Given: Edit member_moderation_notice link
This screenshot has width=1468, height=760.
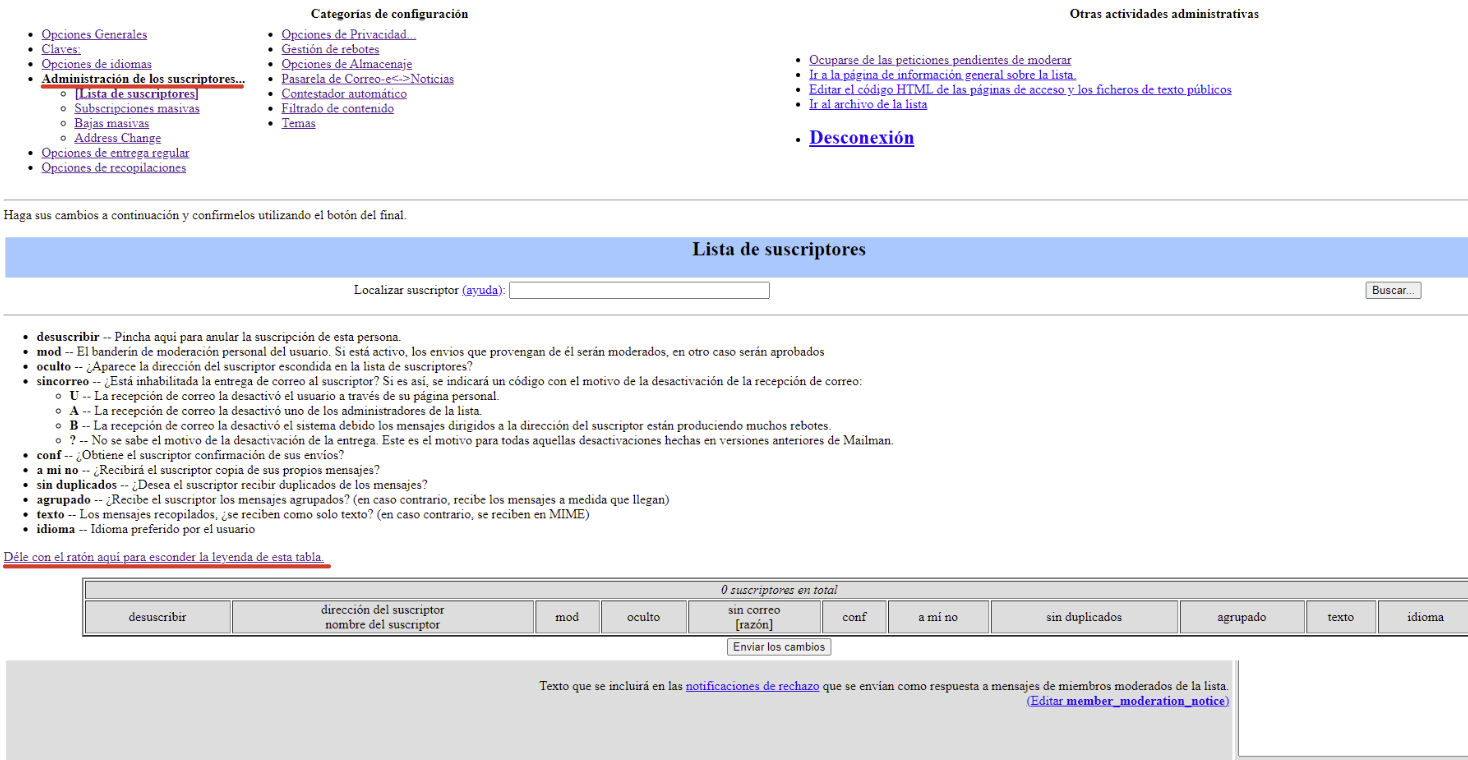Looking at the screenshot, I should [x=1128, y=701].
